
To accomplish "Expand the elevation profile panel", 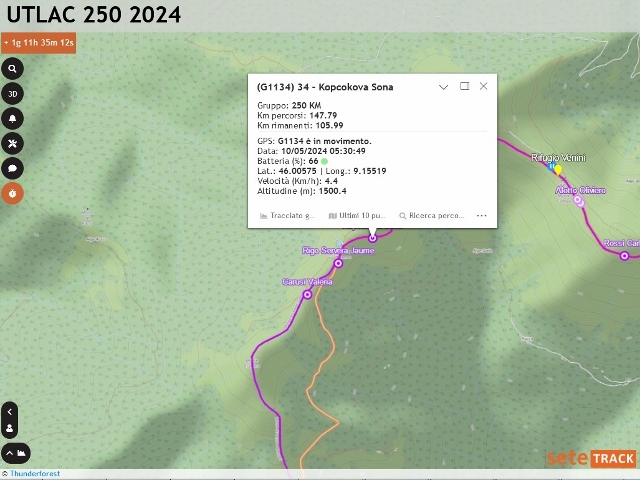I will (x=16, y=453).
